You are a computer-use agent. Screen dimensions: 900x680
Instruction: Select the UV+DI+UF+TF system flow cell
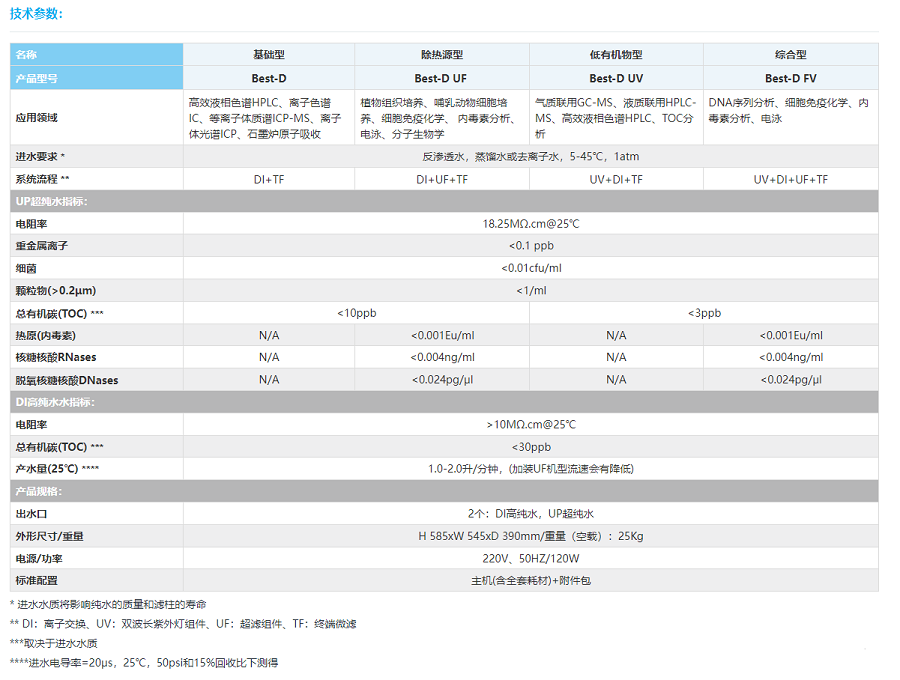(790, 179)
